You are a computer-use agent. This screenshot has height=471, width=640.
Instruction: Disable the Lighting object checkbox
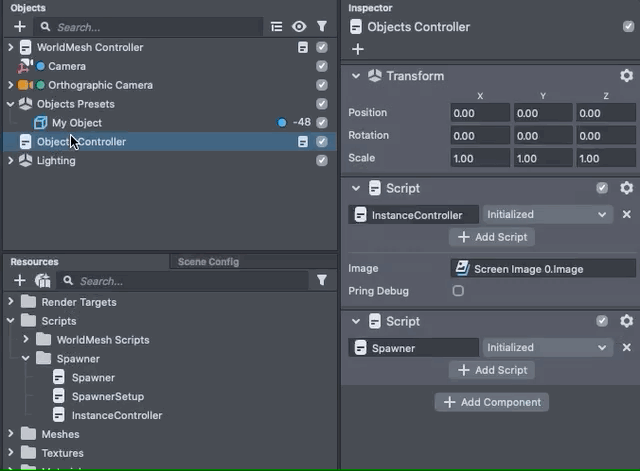point(322,161)
